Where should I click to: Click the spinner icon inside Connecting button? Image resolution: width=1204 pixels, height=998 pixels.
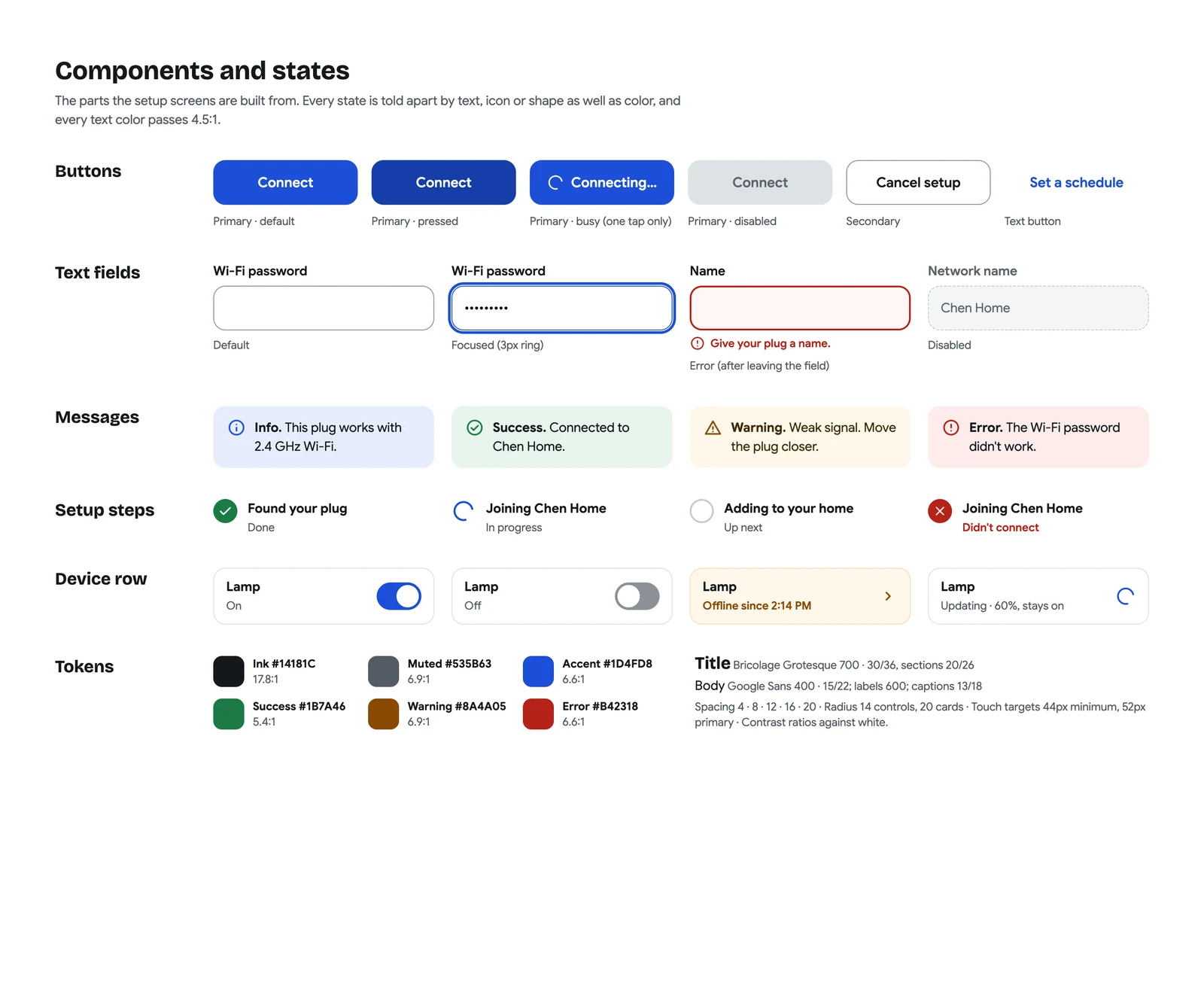[x=555, y=183]
